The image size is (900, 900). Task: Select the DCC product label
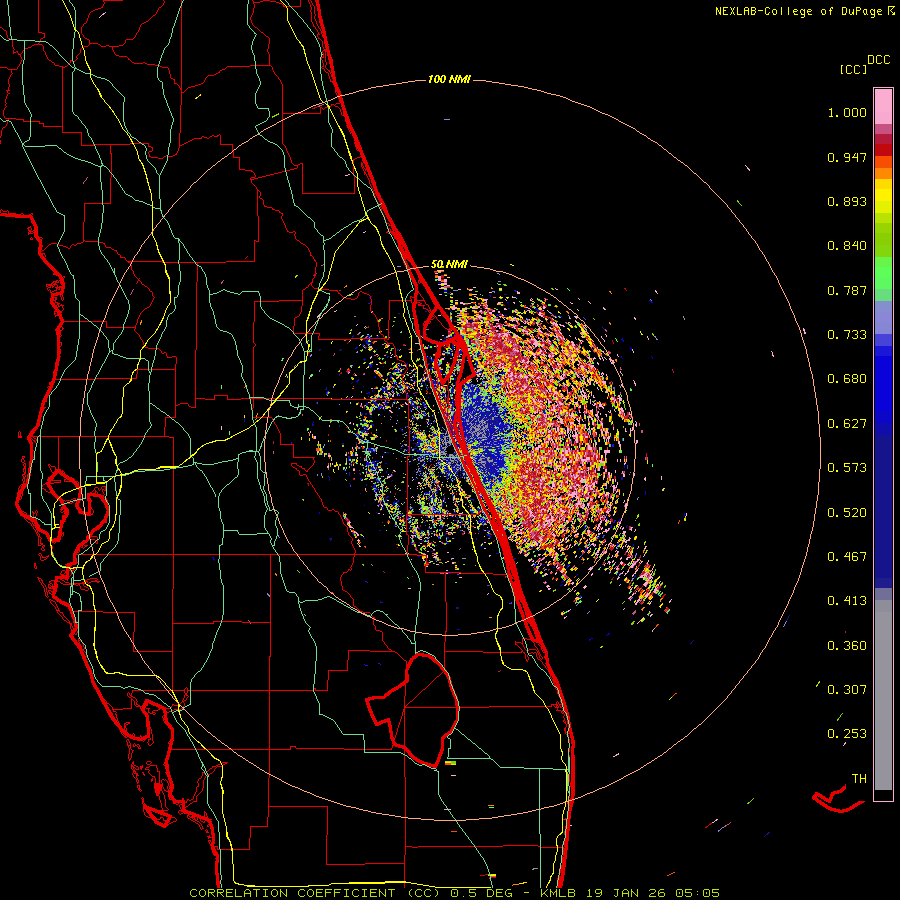879,60
